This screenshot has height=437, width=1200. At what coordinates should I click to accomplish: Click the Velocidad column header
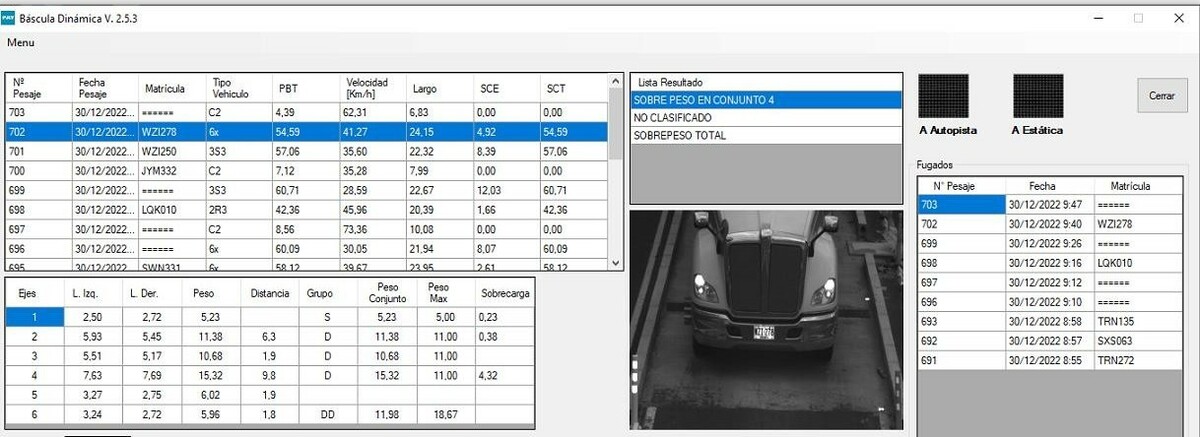pos(372,88)
